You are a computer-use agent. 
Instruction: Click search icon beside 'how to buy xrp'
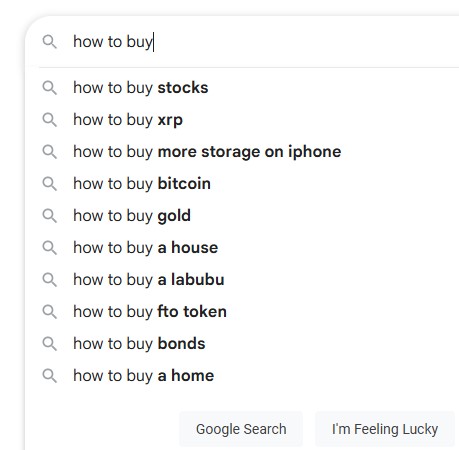[50, 120]
